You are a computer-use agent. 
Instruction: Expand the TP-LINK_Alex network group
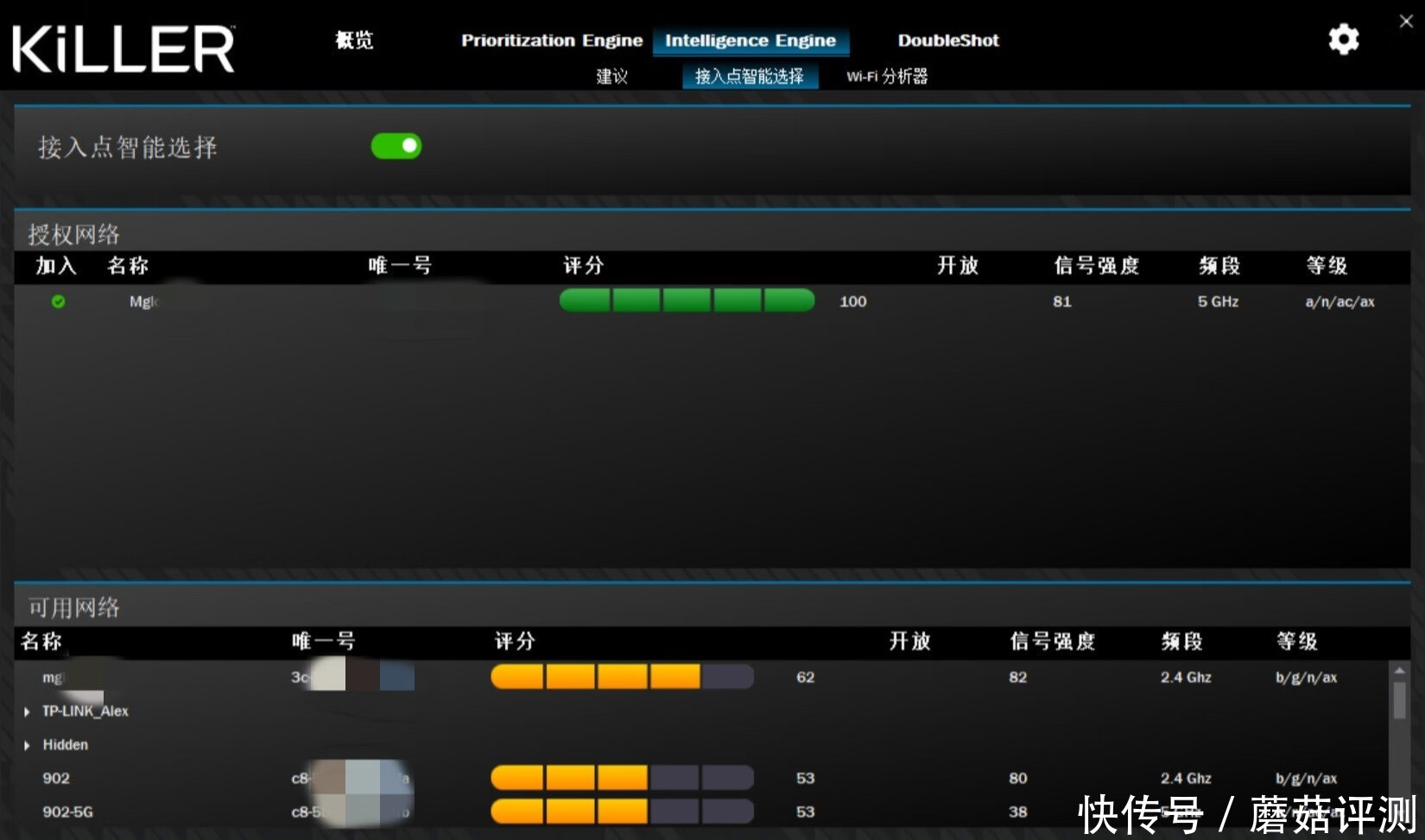click(x=27, y=711)
